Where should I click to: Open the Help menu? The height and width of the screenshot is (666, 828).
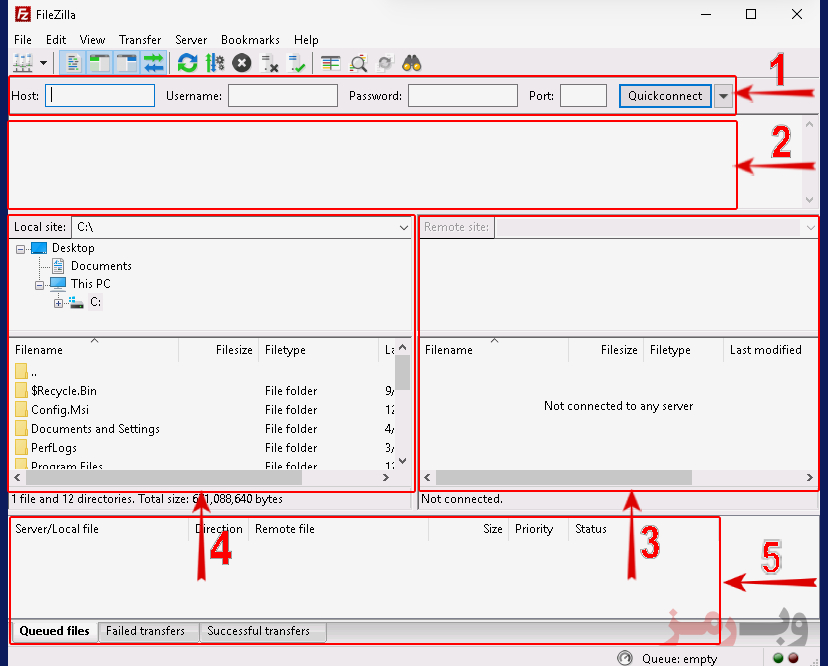click(306, 40)
